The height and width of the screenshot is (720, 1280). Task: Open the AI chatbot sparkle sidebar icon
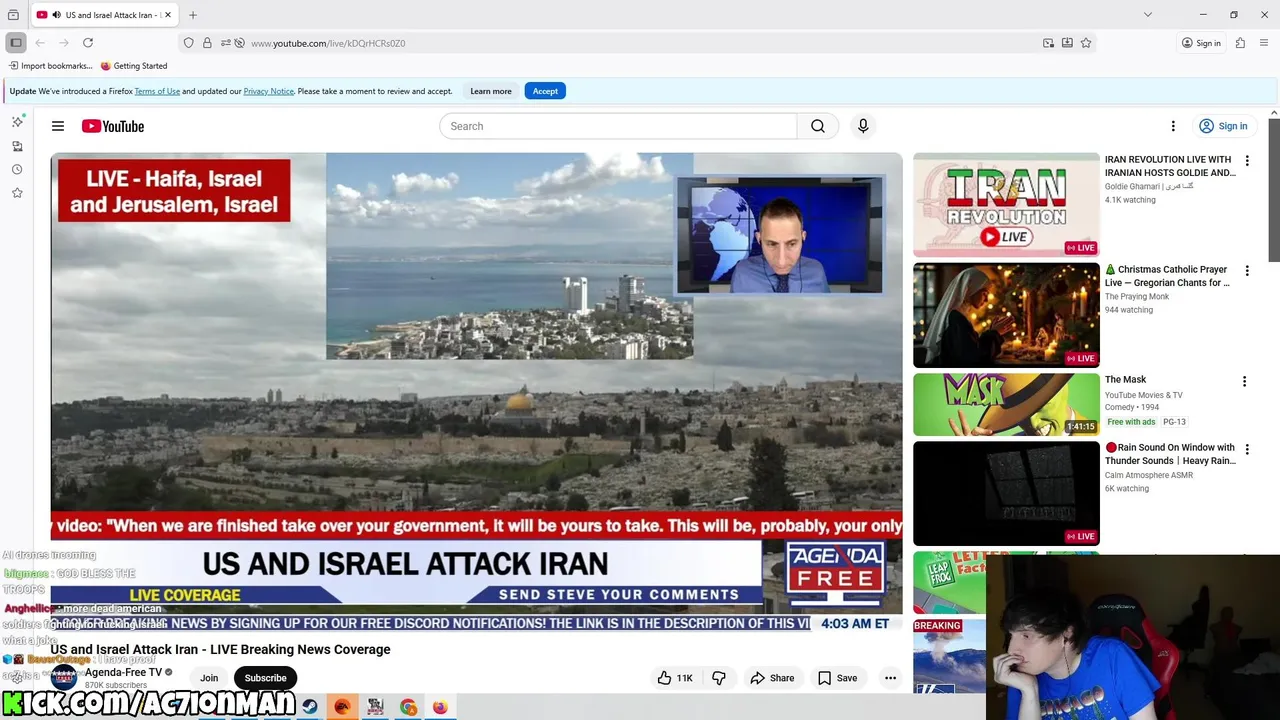pyautogui.click(x=17, y=121)
